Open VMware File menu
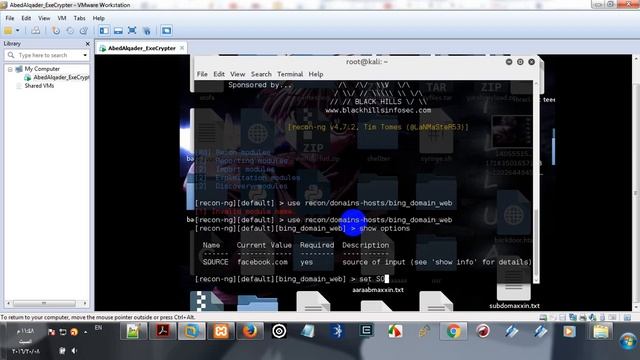This screenshot has width=640, height=360. click(x=10, y=18)
